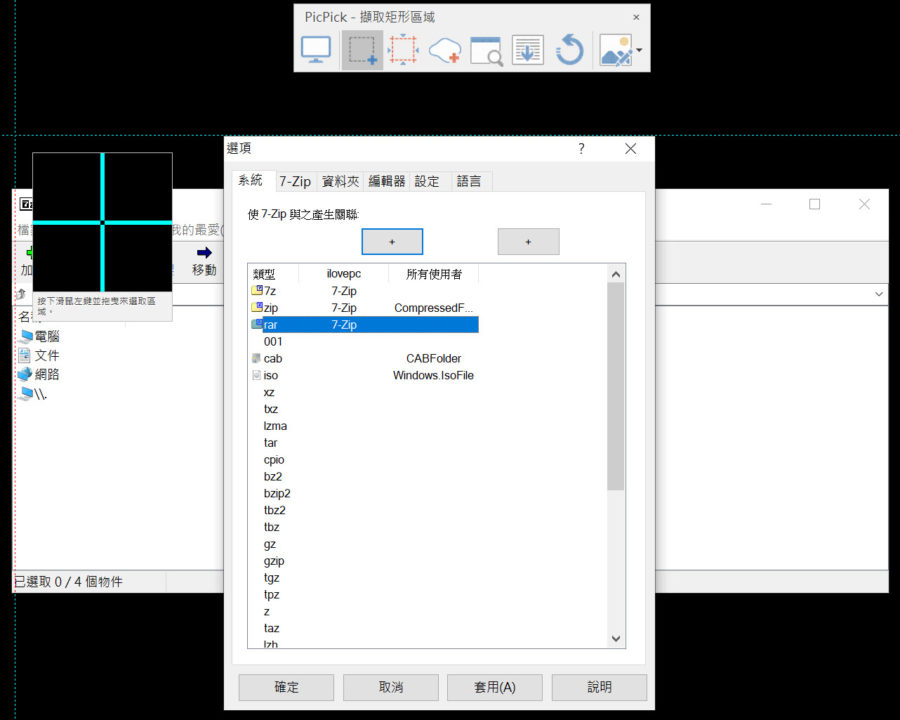Click the 類型 column header

click(x=273, y=274)
